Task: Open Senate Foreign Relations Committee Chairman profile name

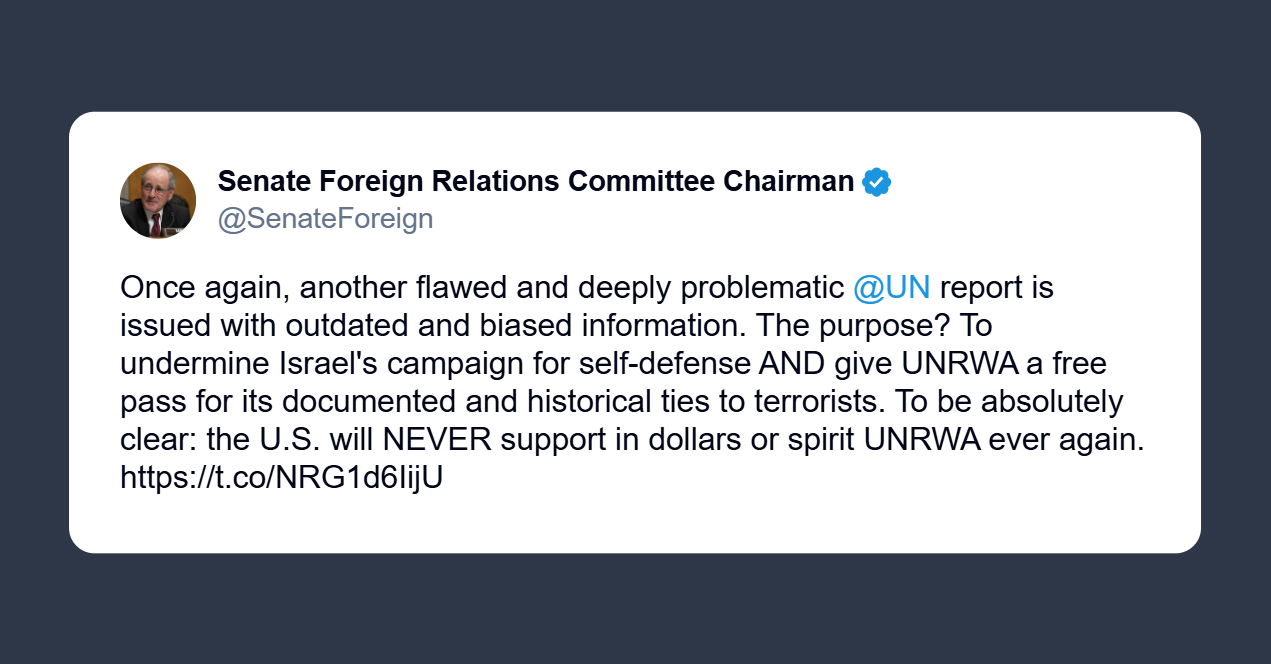Action: tap(535, 182)
